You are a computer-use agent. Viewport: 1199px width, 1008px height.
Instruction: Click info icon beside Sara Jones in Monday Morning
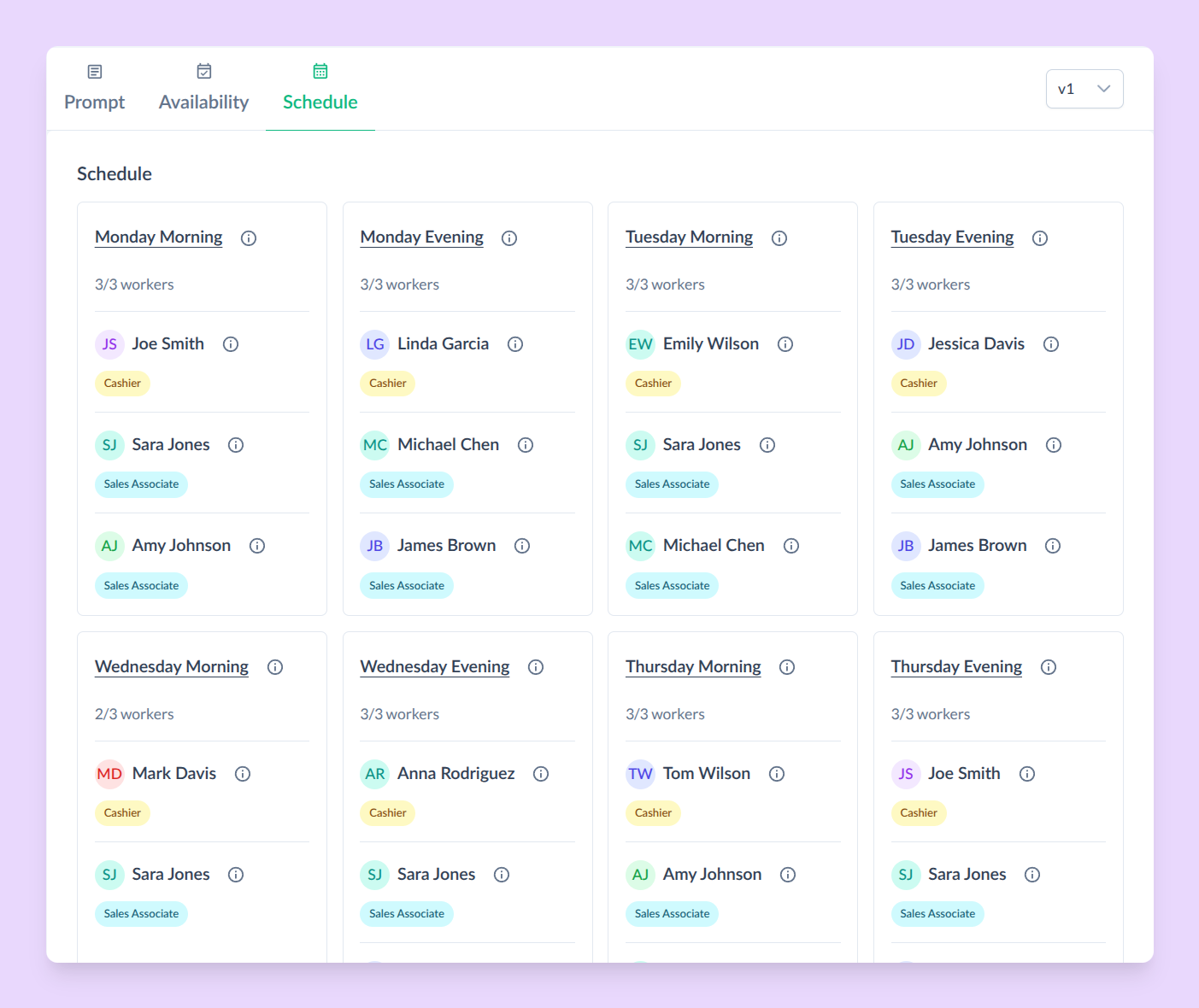point(236,445)
